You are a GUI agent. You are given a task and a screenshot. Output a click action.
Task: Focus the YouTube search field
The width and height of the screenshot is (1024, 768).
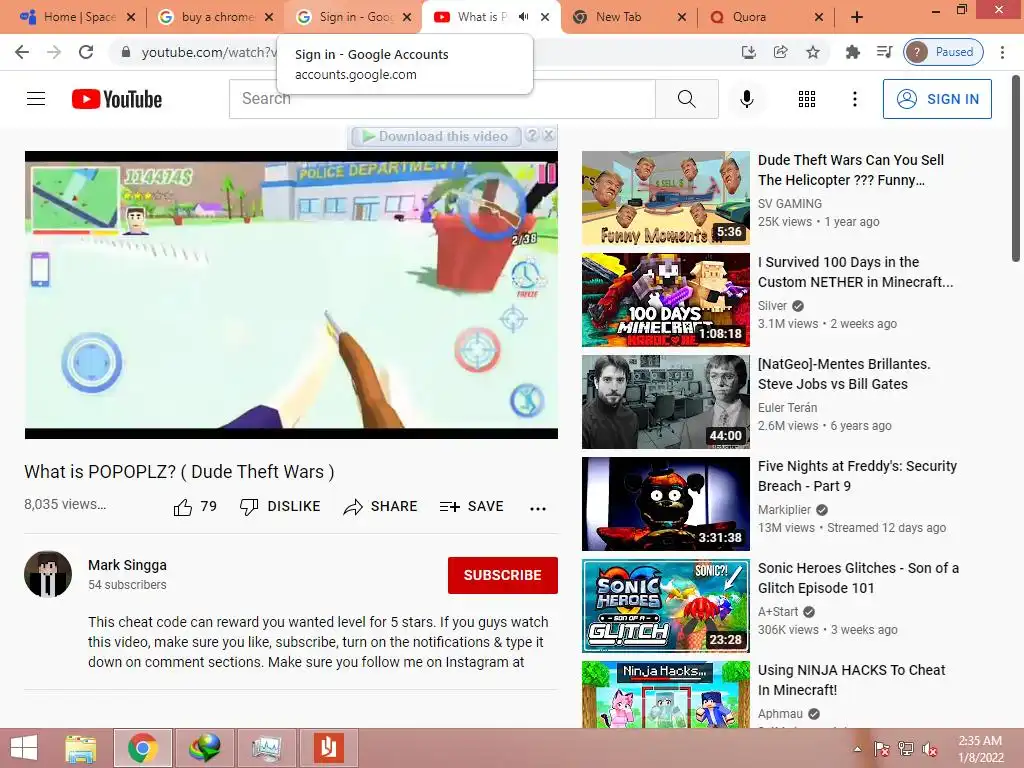(x=442, y=99)
